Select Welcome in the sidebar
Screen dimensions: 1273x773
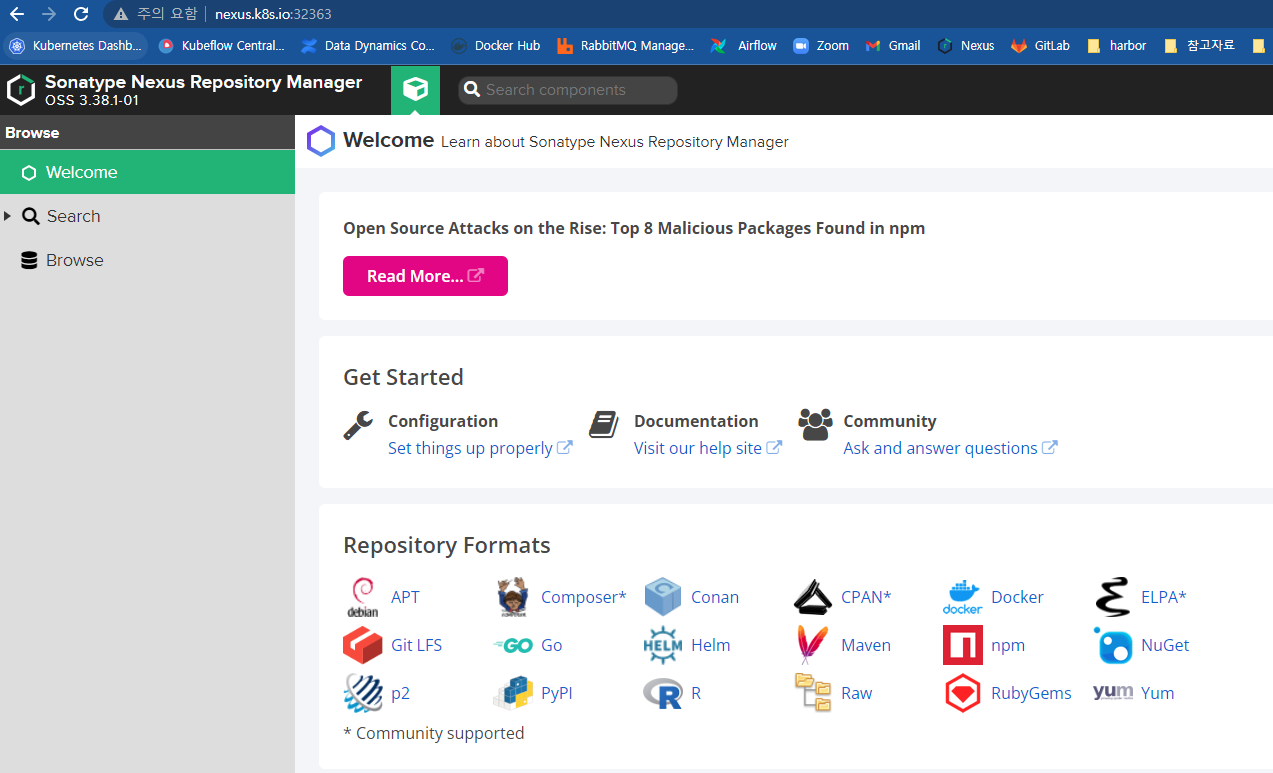click(x=147, y=172)
